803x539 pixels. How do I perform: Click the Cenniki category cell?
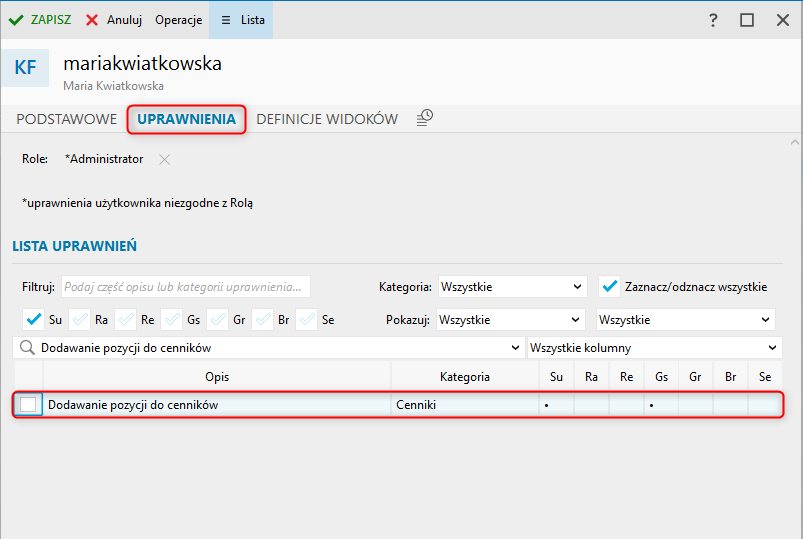(x=464, y=405)
